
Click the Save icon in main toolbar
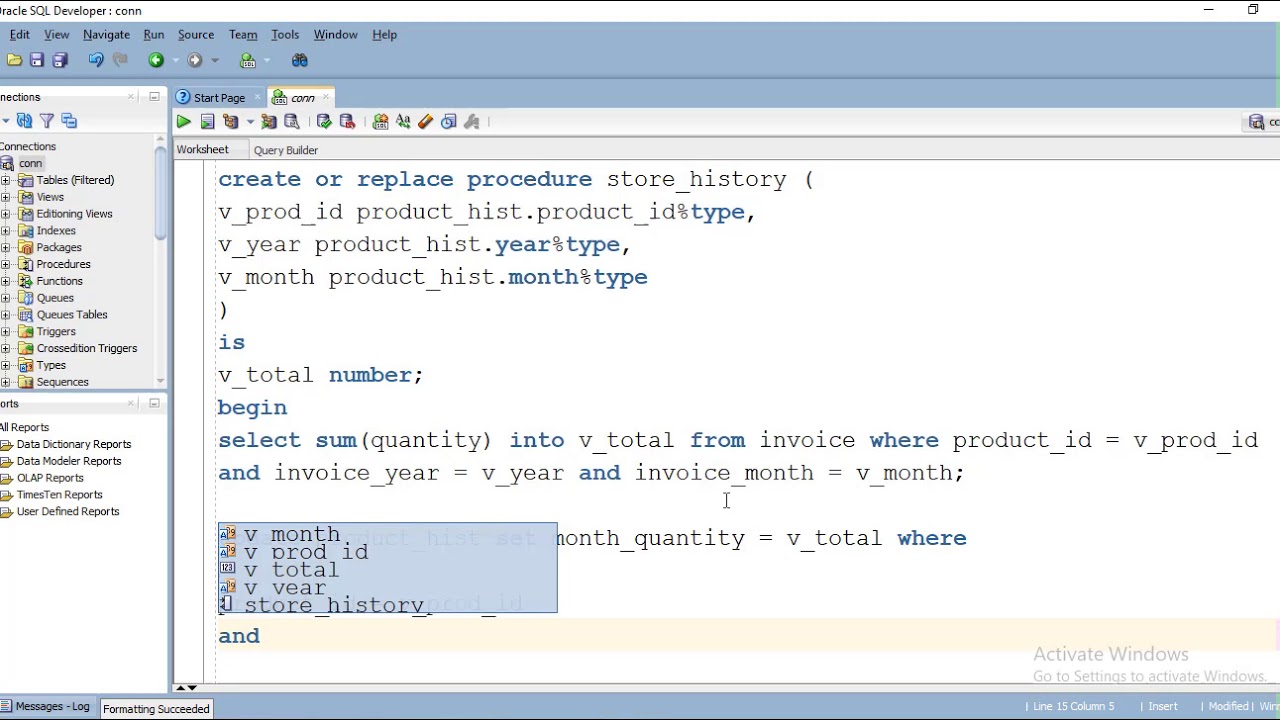tap(37, 61)
